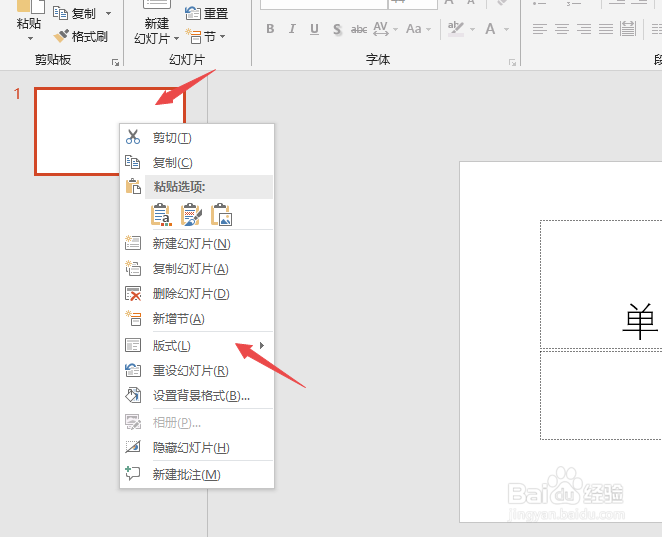
Task: Open 新建幻灯片 ribbon dropdown arrow
Action: tap(176, 38)
